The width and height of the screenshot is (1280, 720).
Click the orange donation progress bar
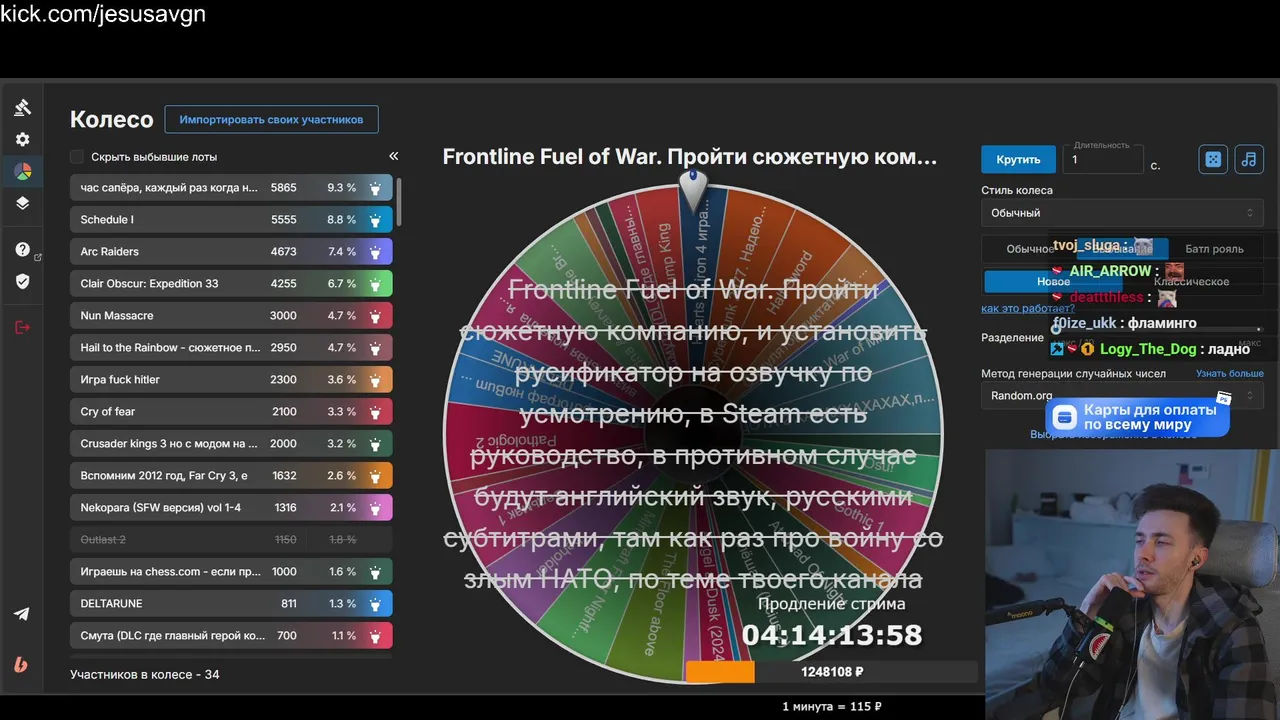[x=720, y=672]
